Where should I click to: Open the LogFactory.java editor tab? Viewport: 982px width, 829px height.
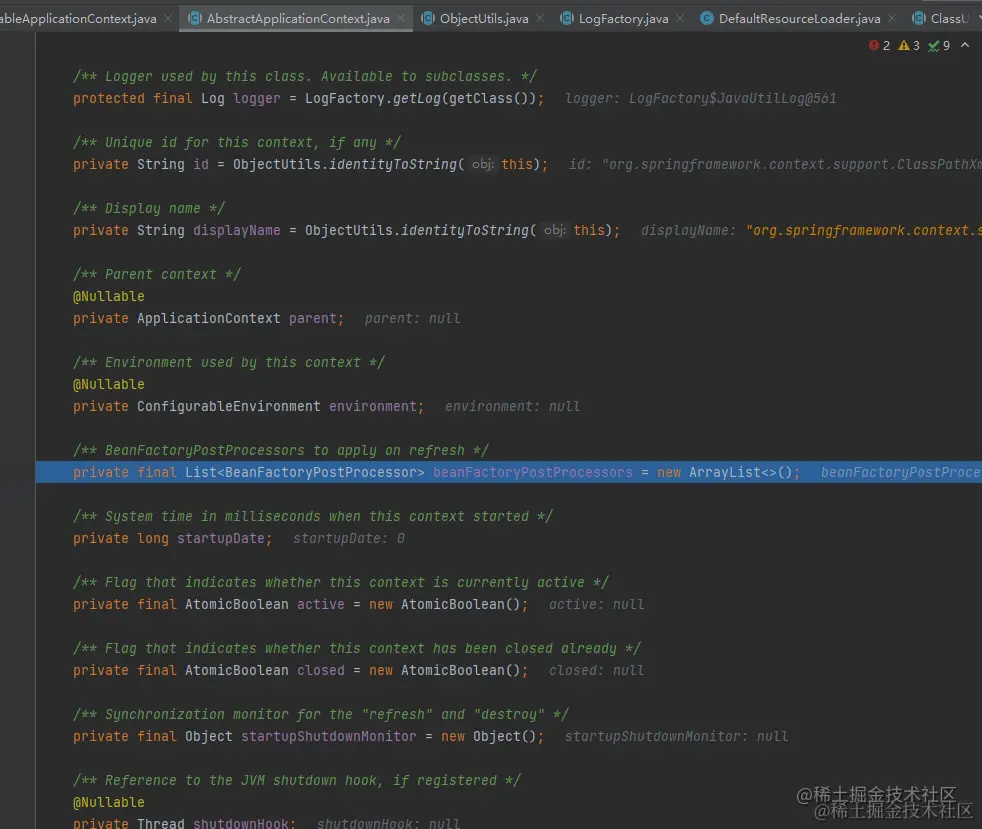[x=623, y=19]
